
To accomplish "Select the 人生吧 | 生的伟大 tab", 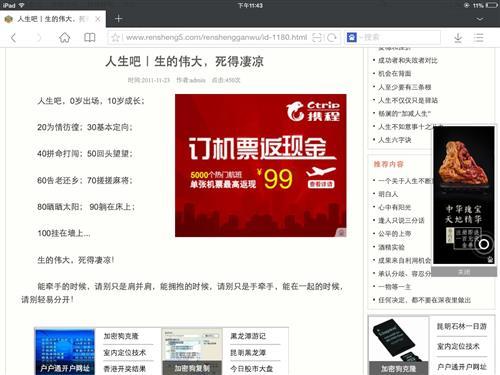I will 53,19.
